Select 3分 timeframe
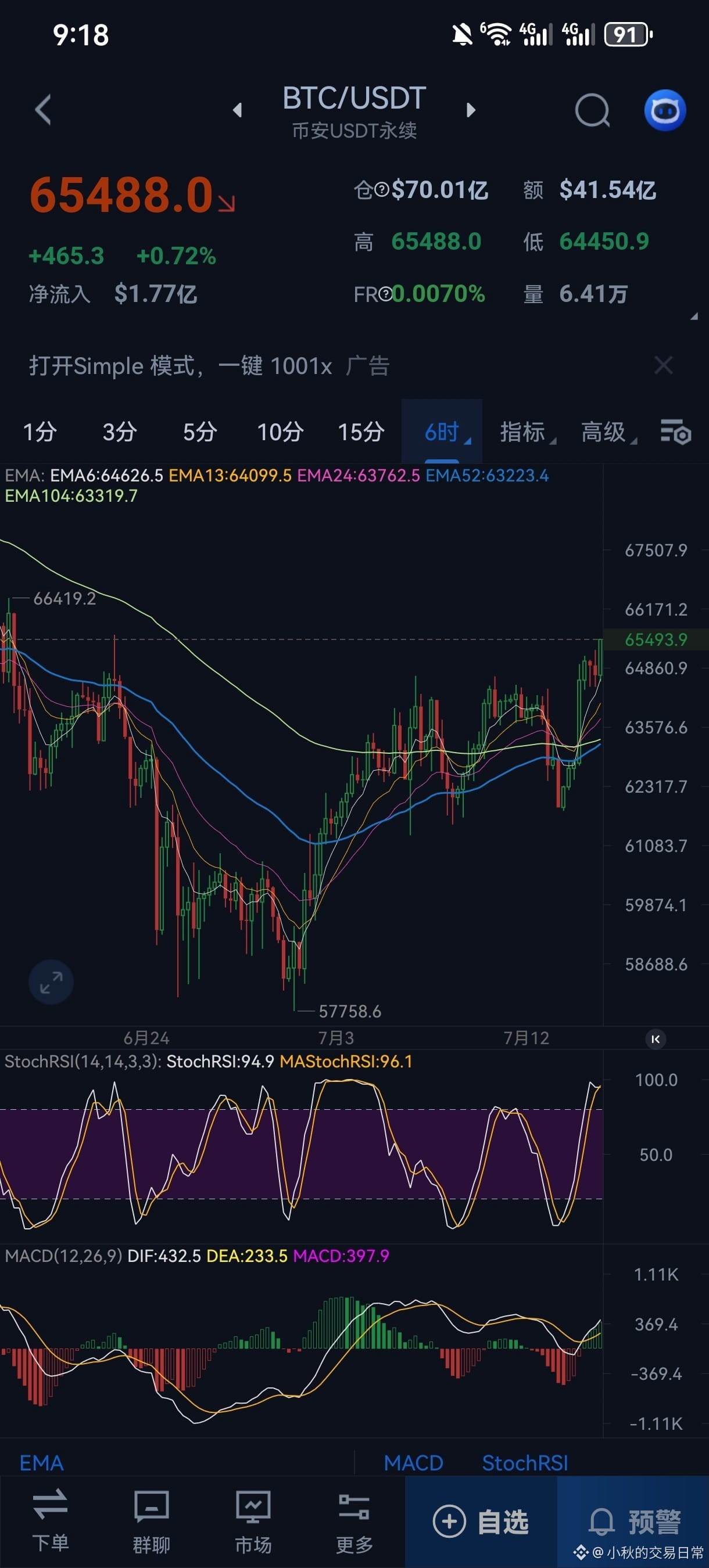709x1568 pixels. (x=119, y=432)
